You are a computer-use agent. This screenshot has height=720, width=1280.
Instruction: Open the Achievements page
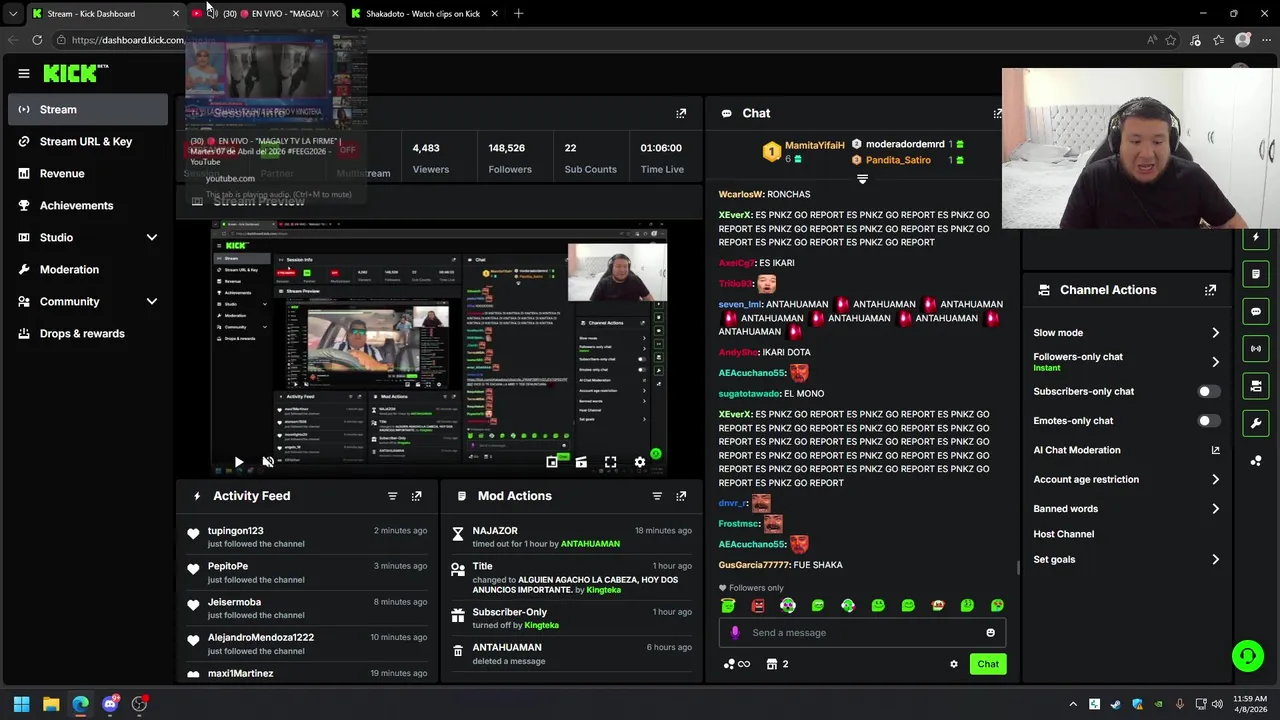pos(88,206)
